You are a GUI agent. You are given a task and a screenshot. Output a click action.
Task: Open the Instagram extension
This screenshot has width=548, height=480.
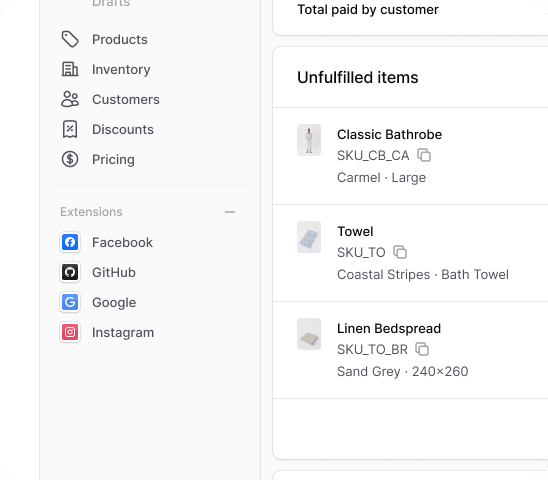point(107,332)
